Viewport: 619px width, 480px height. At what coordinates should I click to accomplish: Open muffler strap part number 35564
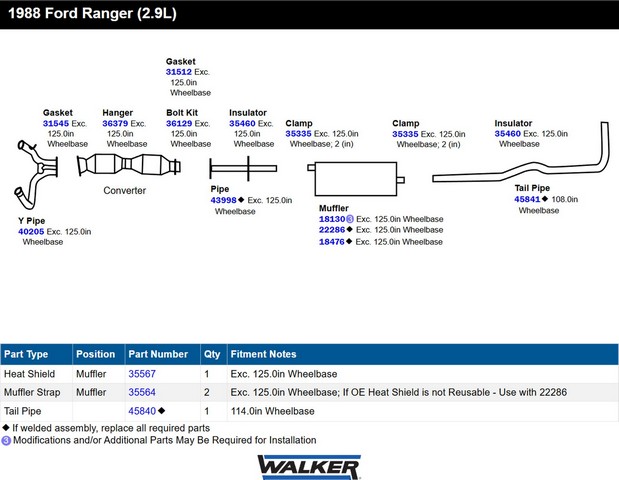click(142, 392)
